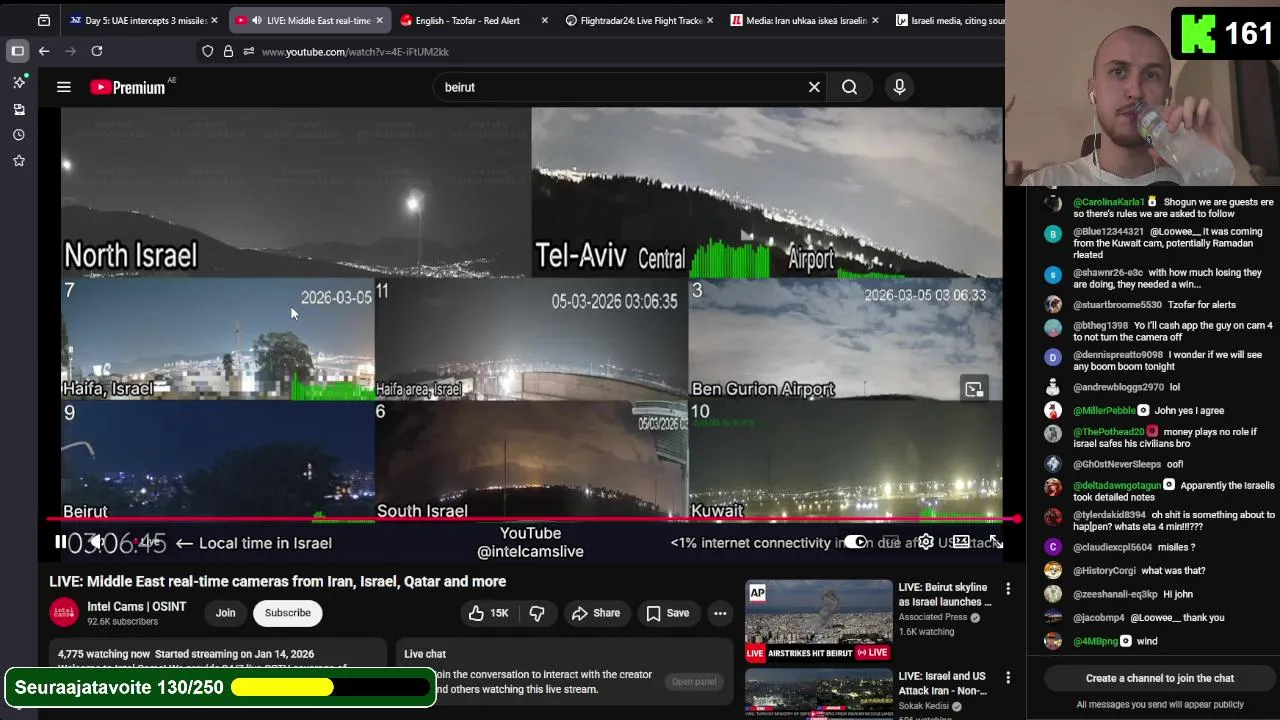Viewport: 1280px width, 720px height.
Task: Switch to 'Day 5: UAE intercepts' tab
Action: 143,20
